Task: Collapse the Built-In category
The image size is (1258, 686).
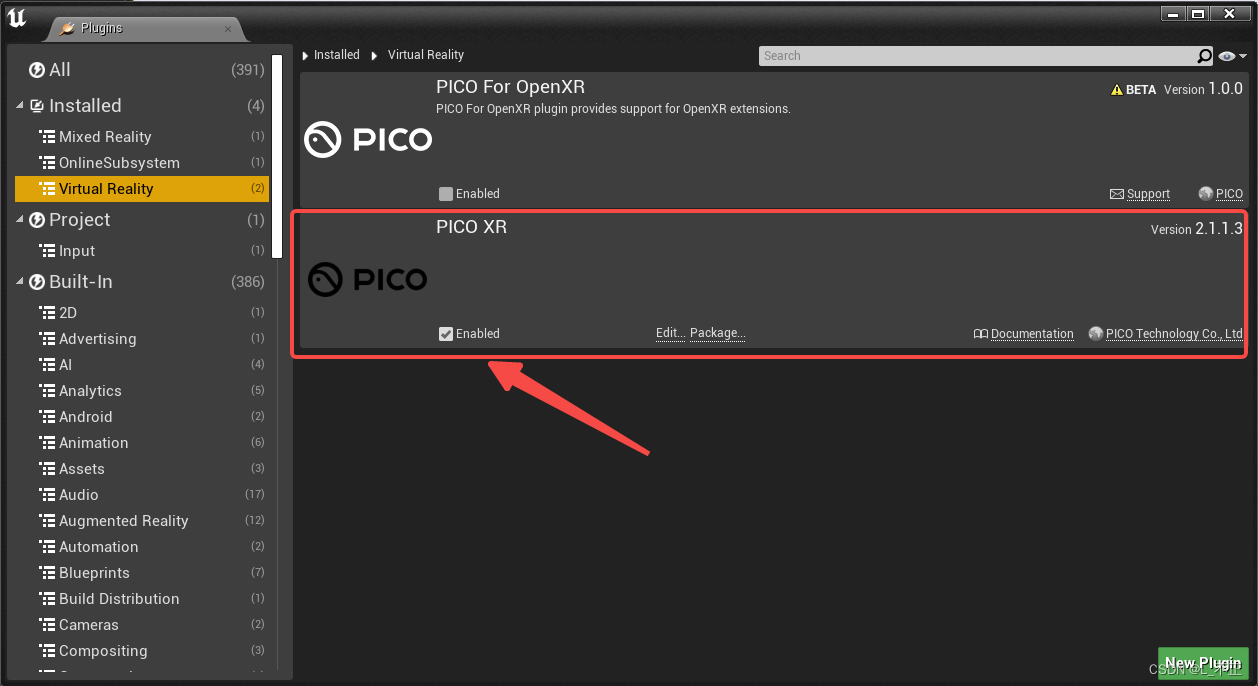Action: click(17, 281)
